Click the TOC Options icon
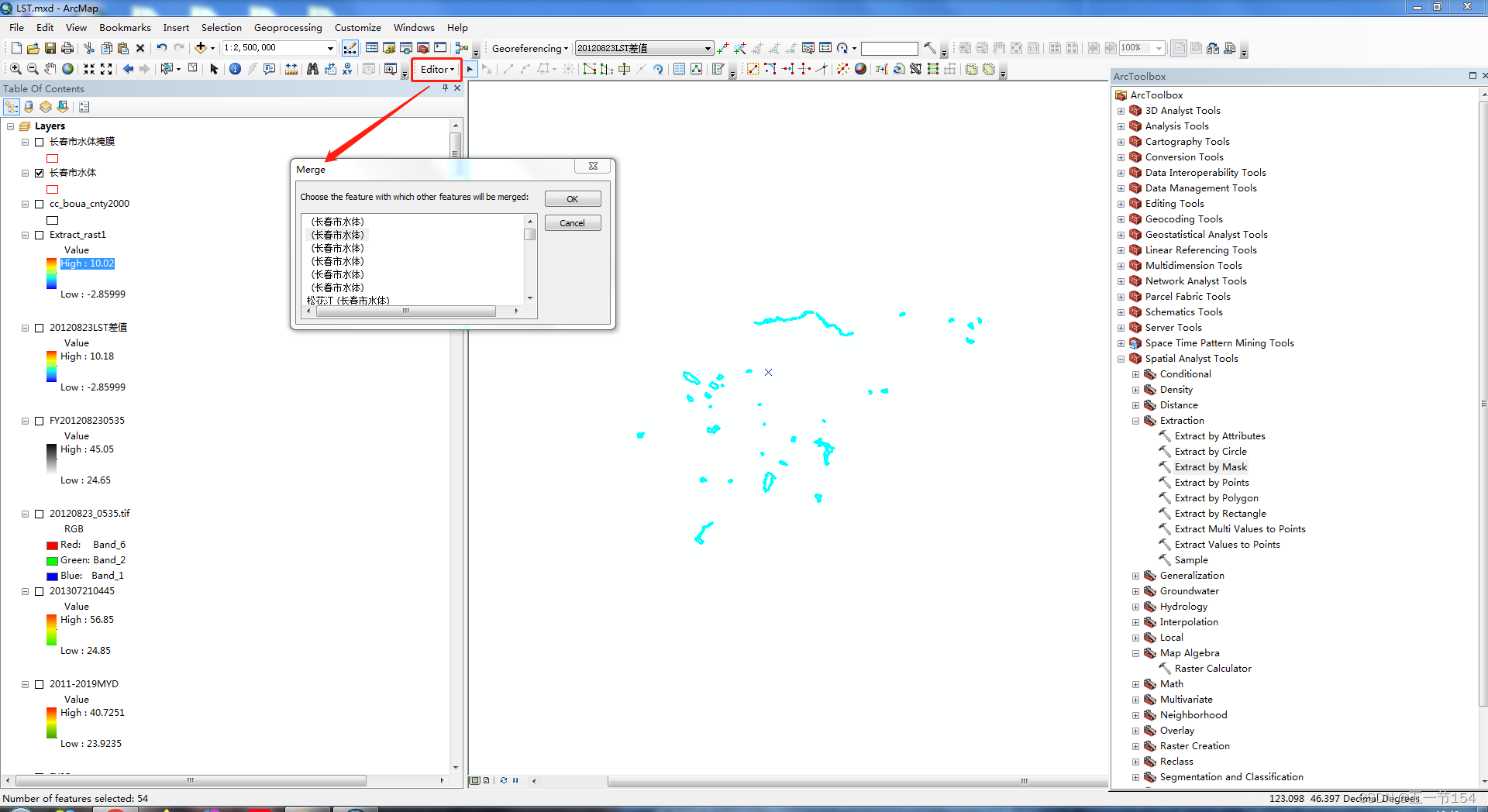 (84, 107)
